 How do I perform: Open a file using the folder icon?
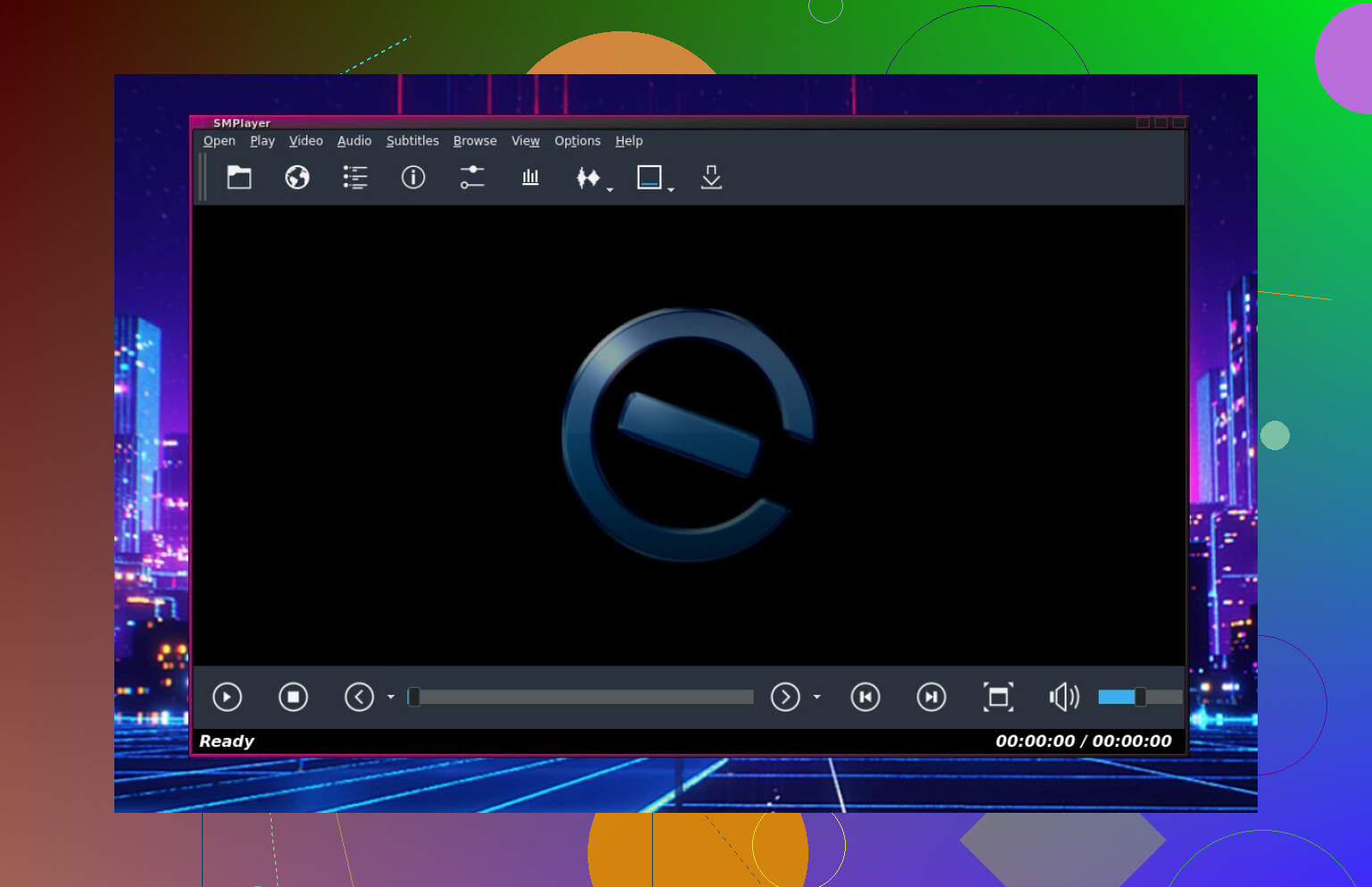(x=238, y=178)
